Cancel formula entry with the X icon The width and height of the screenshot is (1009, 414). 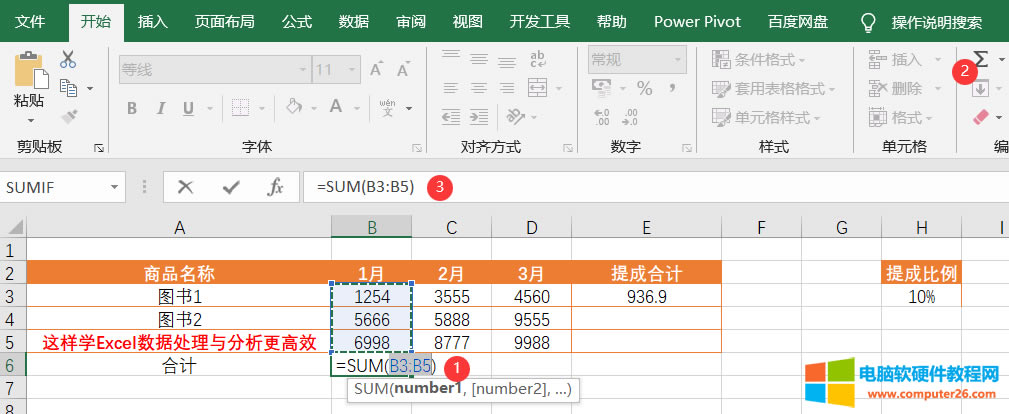(185, 186)
